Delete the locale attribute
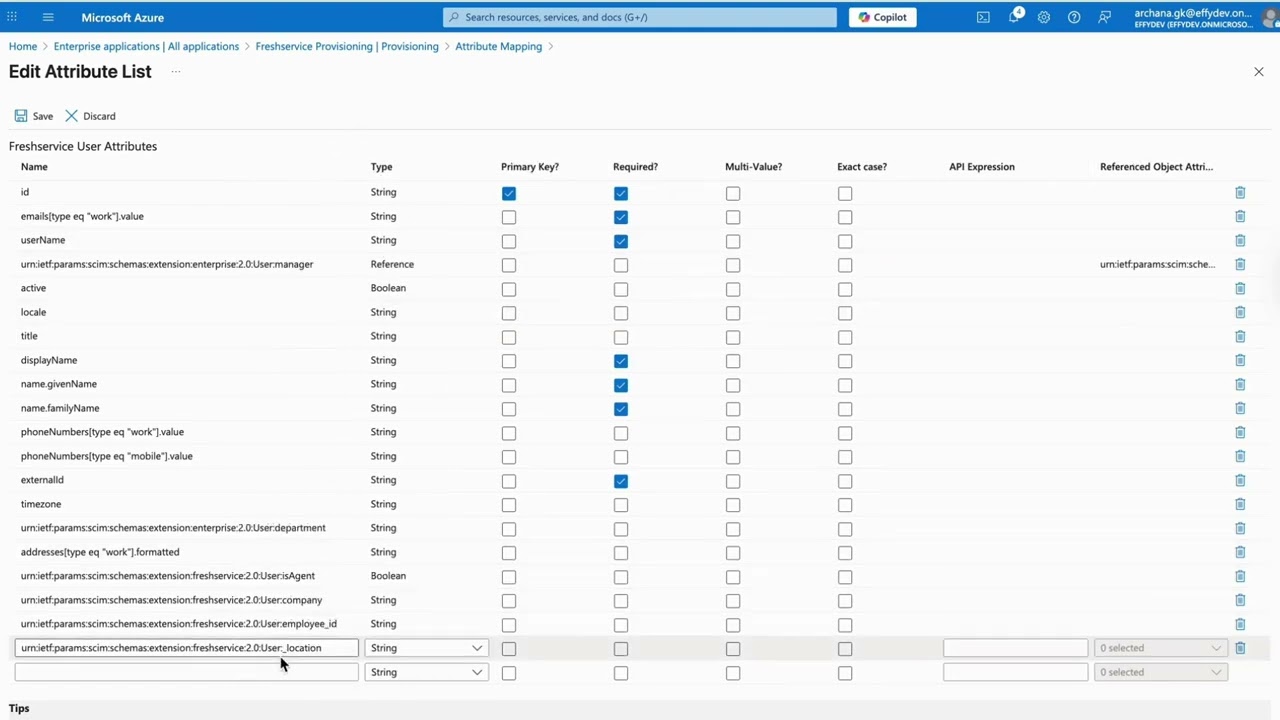The width and height of the screenshot is (1280, 720). [1240, 312]
